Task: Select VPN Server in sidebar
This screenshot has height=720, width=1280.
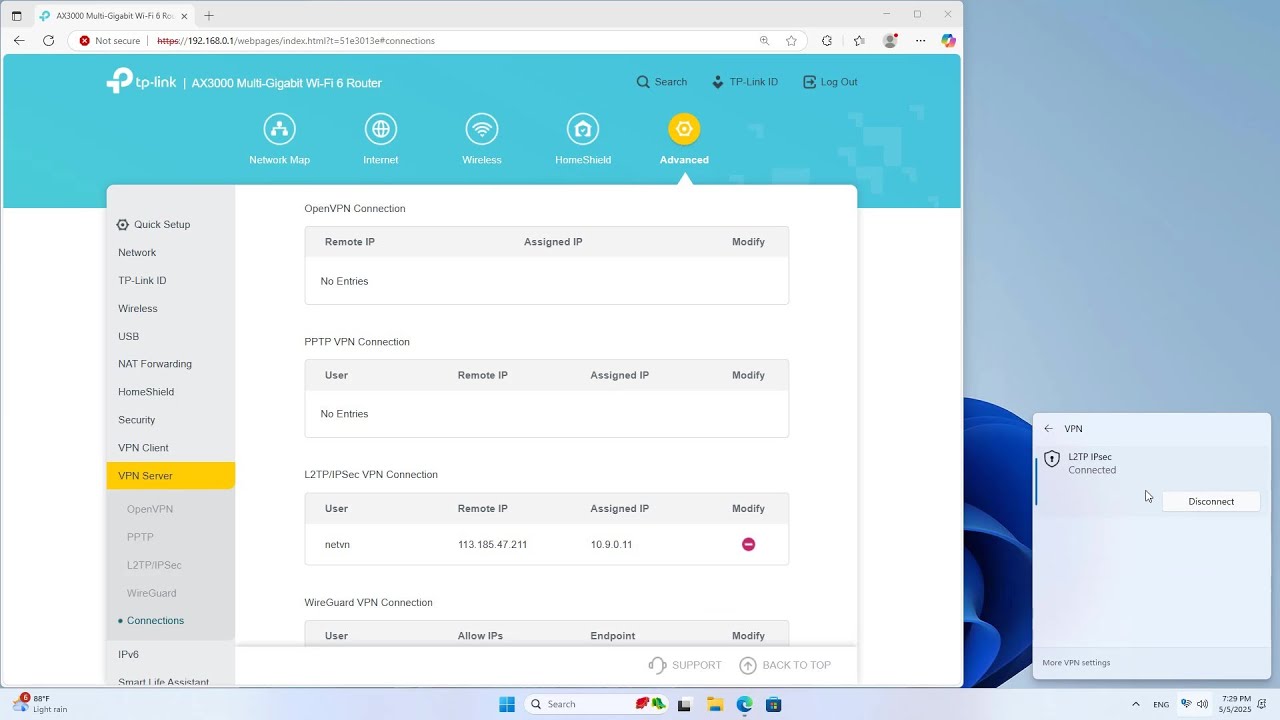Action: (x=171, y=476)
